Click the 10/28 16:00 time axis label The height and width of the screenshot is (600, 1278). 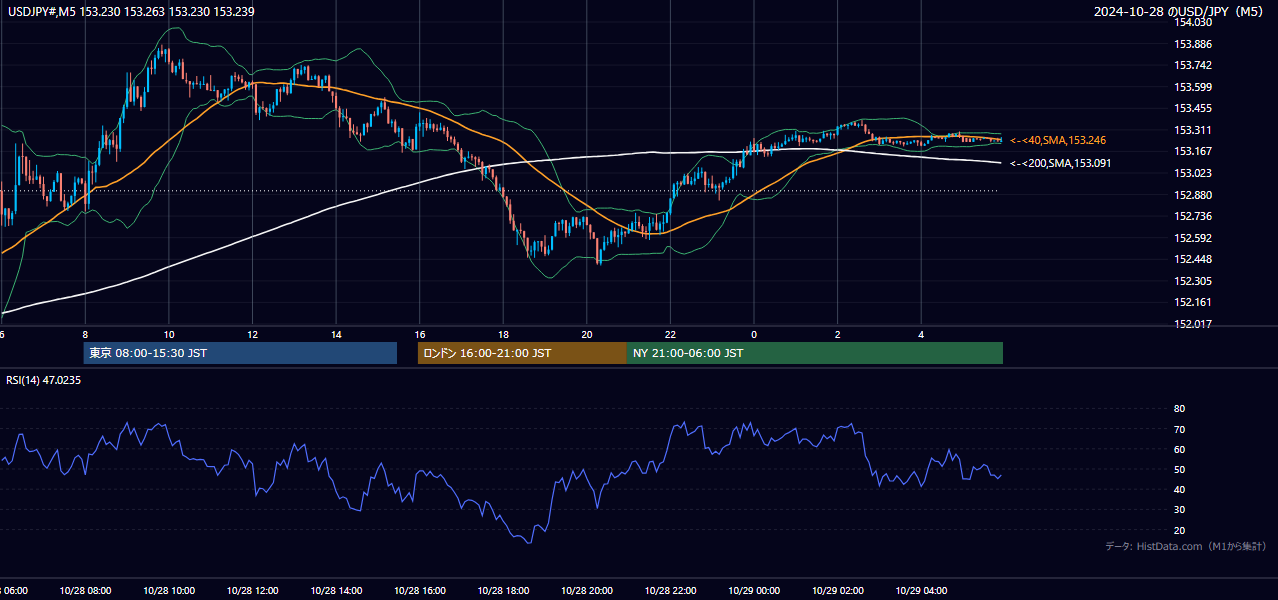pyautogui.click(x=420, y=591)
